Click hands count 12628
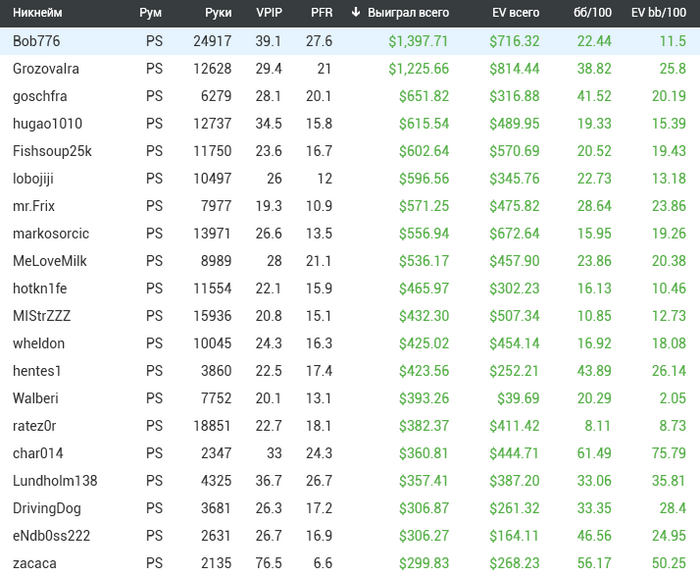This screenshot has height=577, width=700. (212, 69)
